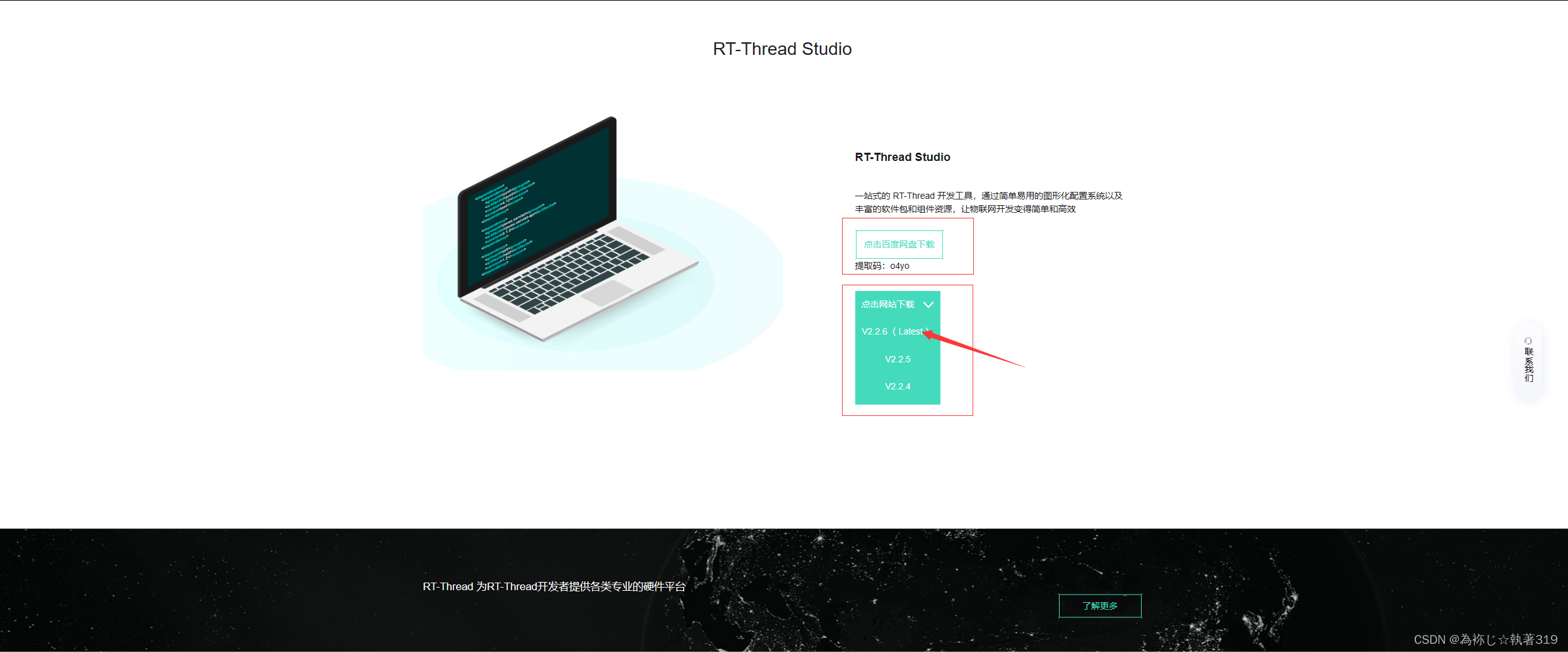The width and height of the screenshot is (1568, 652).
Task: Open the 联系我们 contact panel
Action: pyautogui.click(x=1529, y=363)
